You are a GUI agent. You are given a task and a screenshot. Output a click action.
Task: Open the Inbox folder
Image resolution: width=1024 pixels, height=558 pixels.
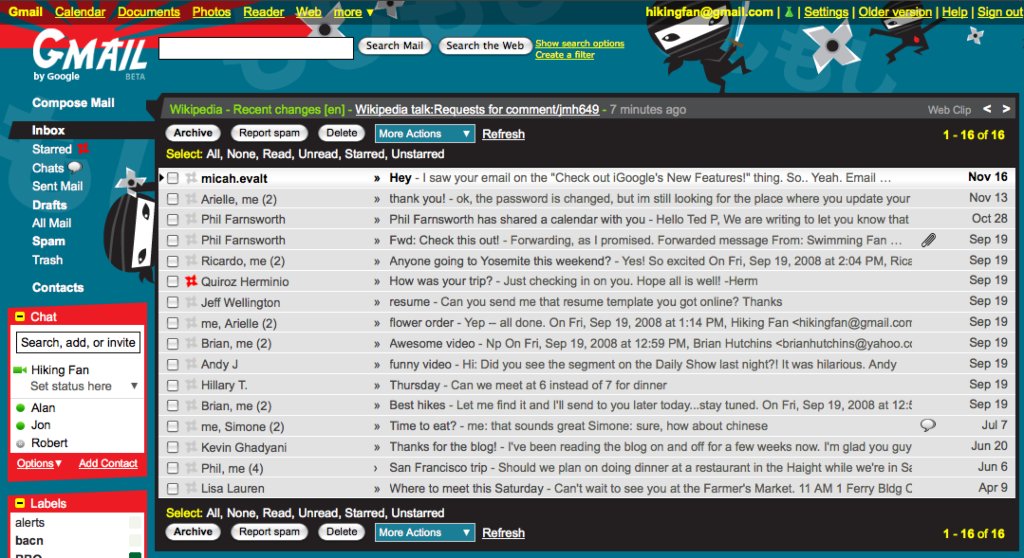click(x=48, y=130)
